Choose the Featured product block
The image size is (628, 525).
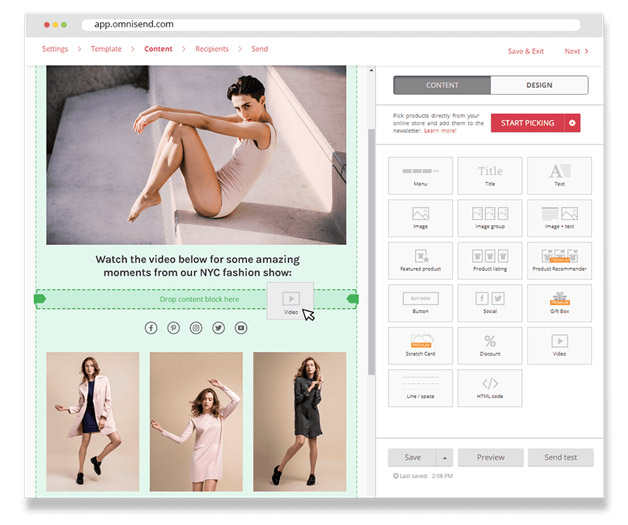click(420, 261)
